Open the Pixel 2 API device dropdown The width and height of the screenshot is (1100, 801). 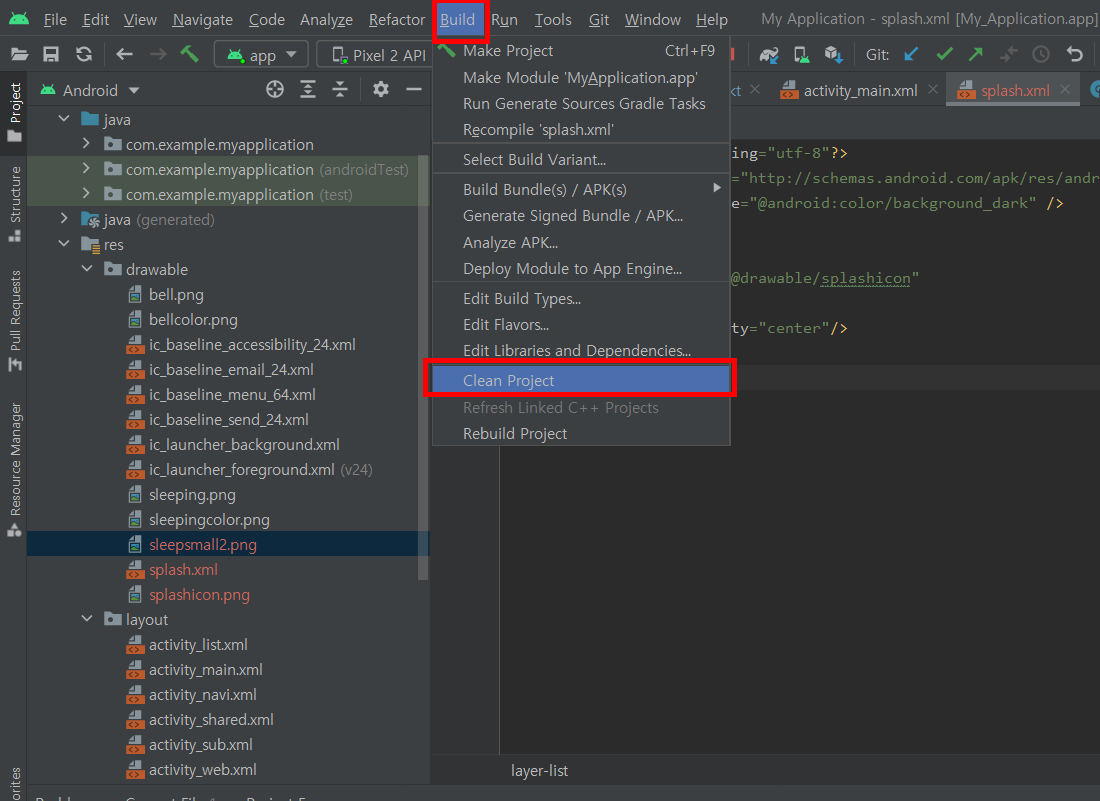pyautogui.click(x=375, y=55)
